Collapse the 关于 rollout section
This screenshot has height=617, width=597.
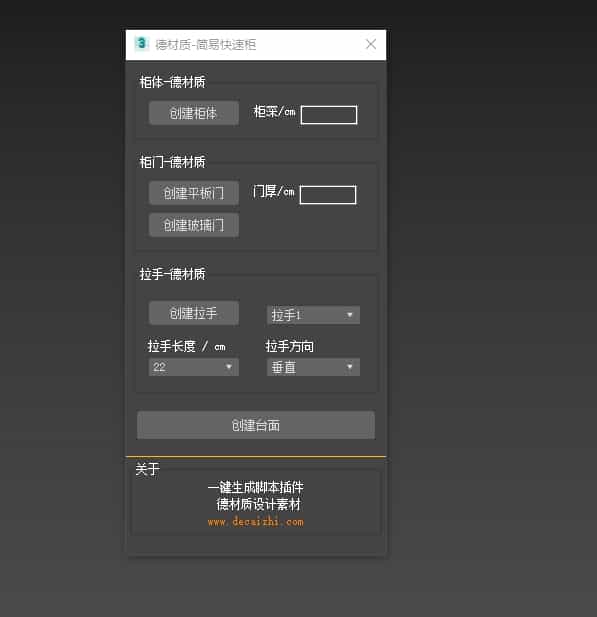[x=148, y=469]
